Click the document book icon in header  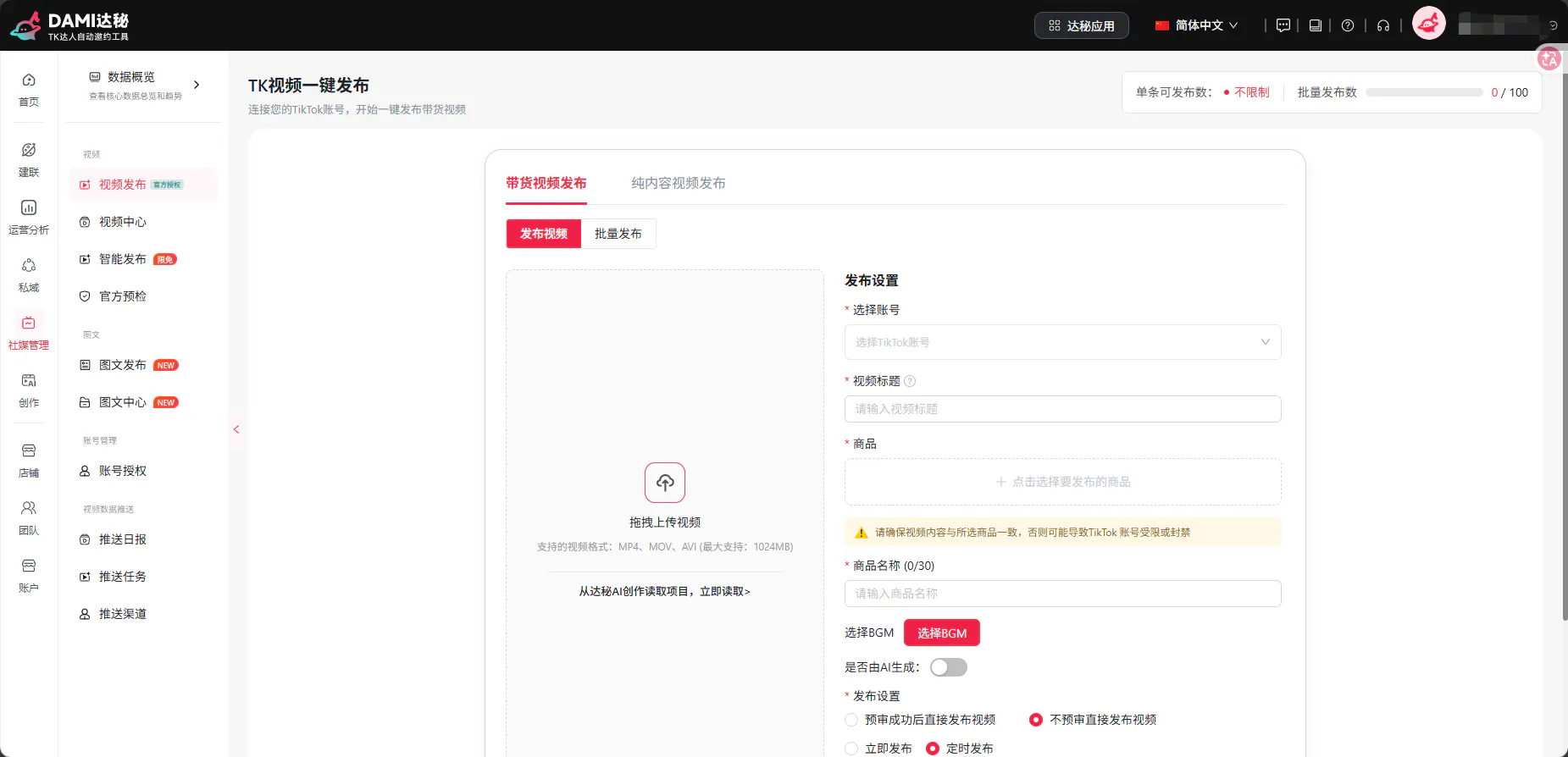[1316, 25]
